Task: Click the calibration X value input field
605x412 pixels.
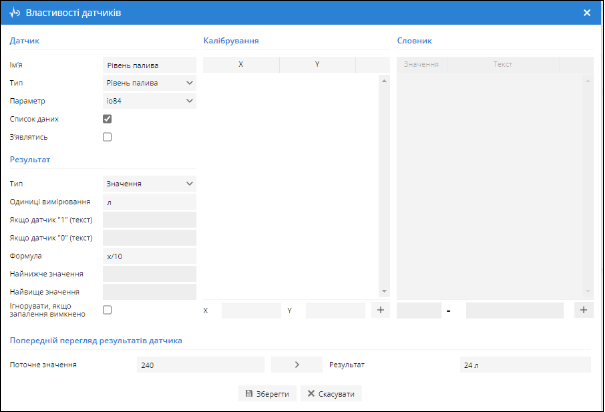Action: pos(251,311)
